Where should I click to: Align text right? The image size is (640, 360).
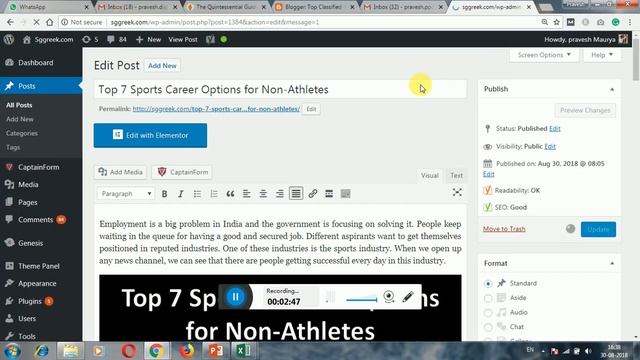pos(280,194)
